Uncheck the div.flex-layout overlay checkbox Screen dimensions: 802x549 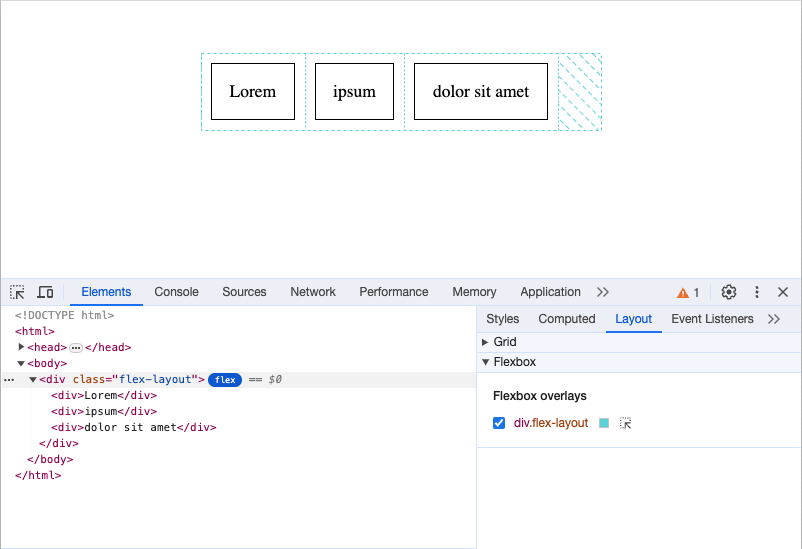[499, 423]
